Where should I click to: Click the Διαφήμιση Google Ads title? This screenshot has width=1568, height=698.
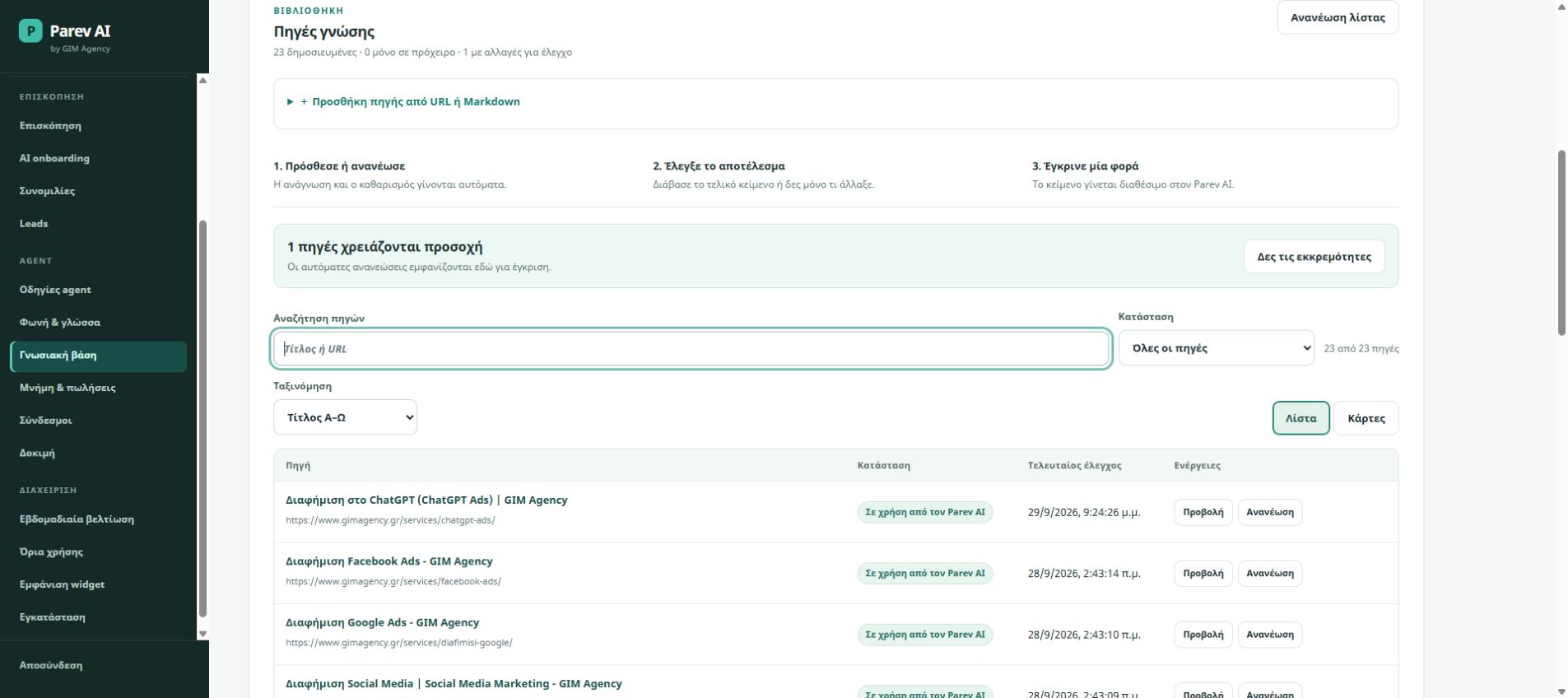(382, 623)
